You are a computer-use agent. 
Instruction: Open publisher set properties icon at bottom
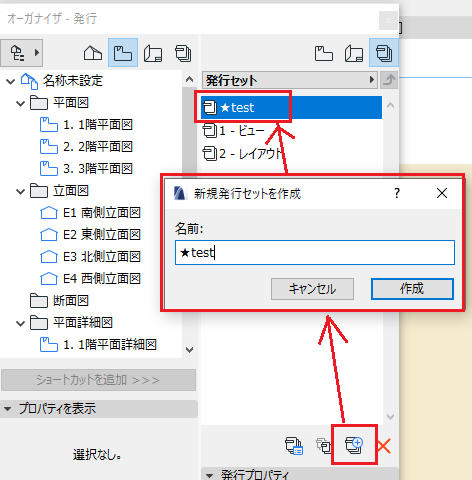[x=294, y=446]
